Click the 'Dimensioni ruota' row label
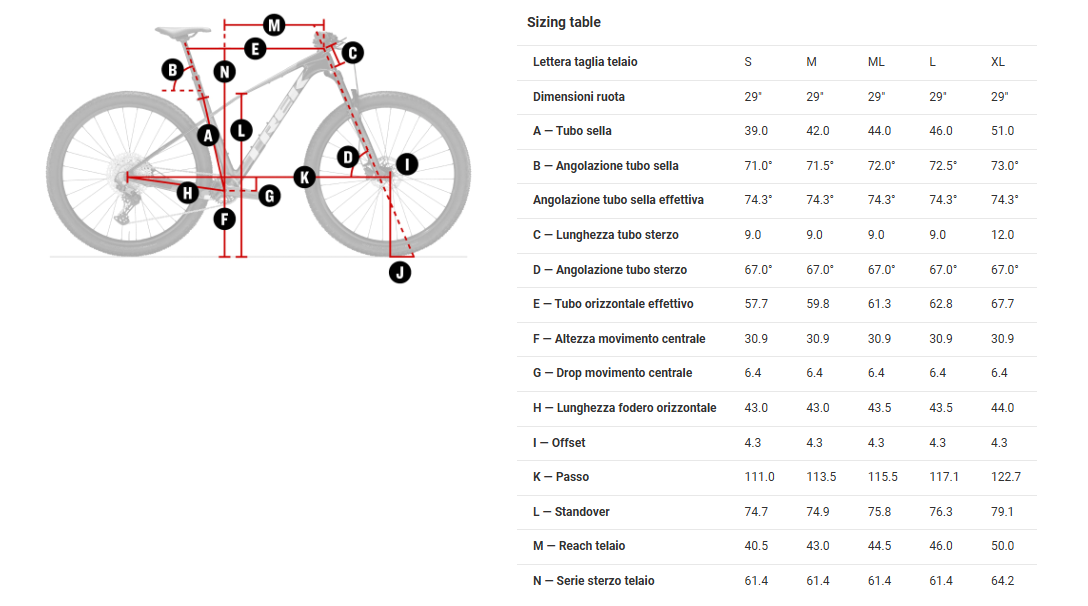The height and width of the screenshot is (606, 1088). (x=579, y=97)
